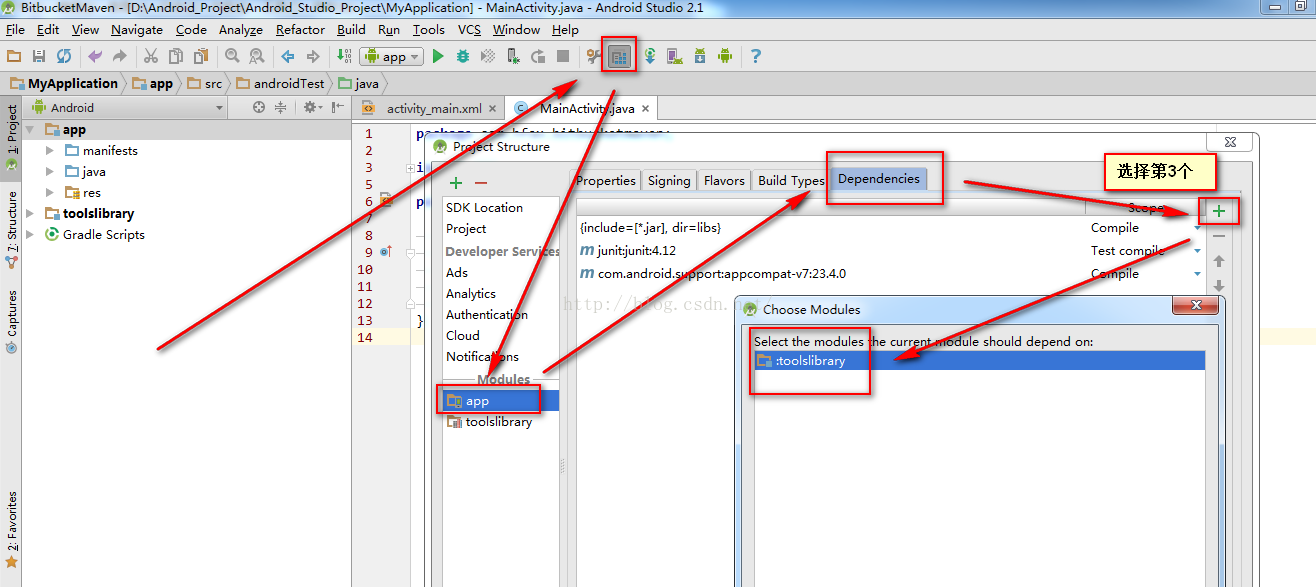Open SDK Manager icon

tap(700, 56)
